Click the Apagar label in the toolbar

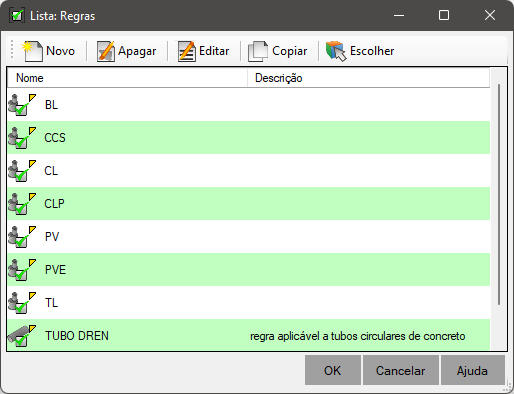pos(137,51)
